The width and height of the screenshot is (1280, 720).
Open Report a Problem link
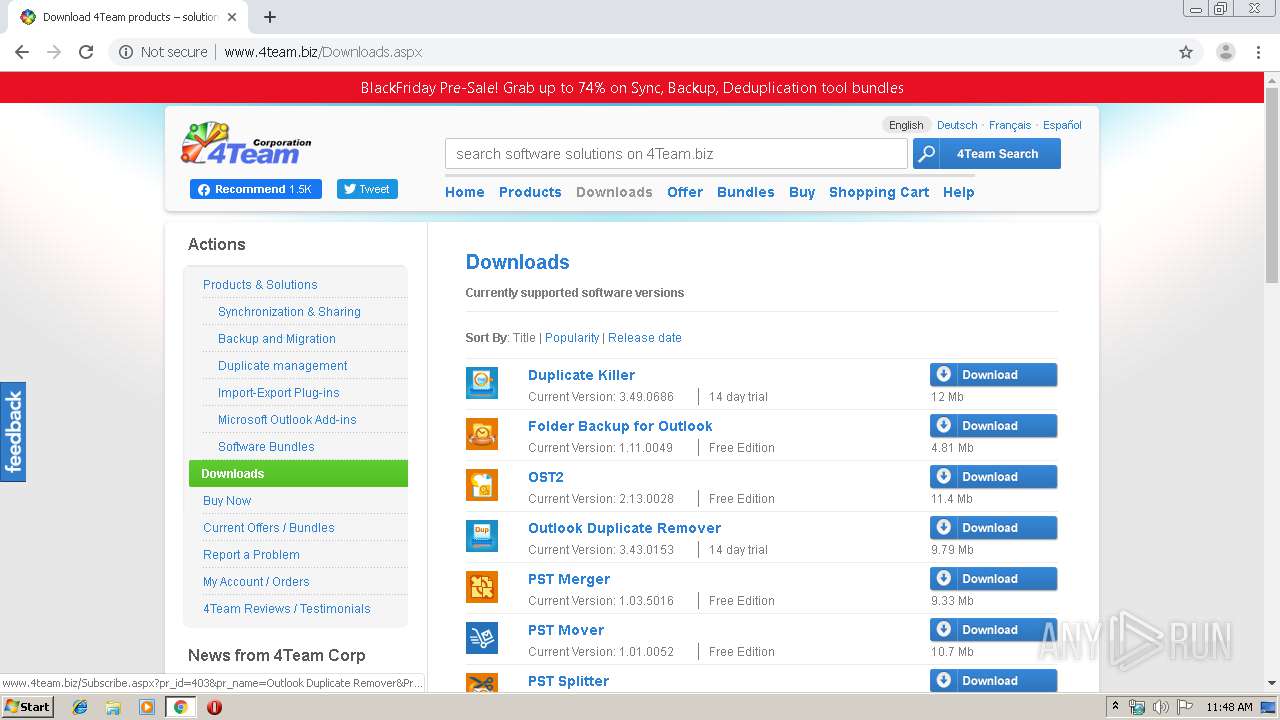click(x=251, y=555)
